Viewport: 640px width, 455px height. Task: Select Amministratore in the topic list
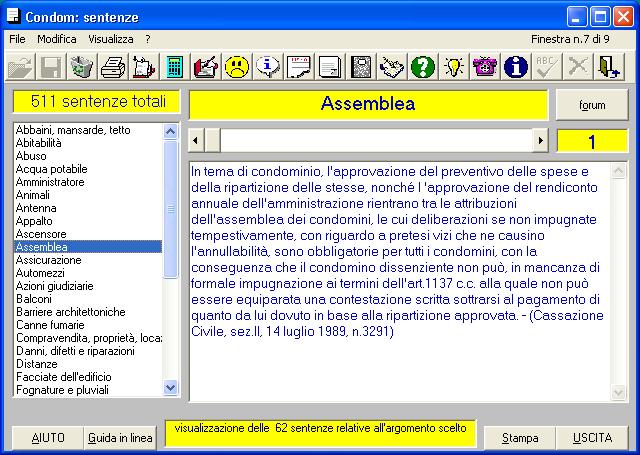[x=50, y=182]
